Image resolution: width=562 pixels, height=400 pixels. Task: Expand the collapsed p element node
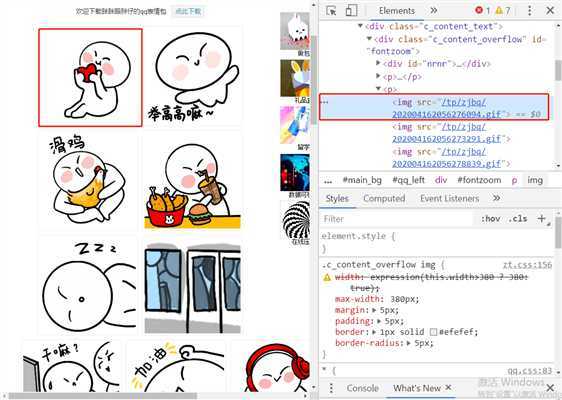click(x=378, y=76)
